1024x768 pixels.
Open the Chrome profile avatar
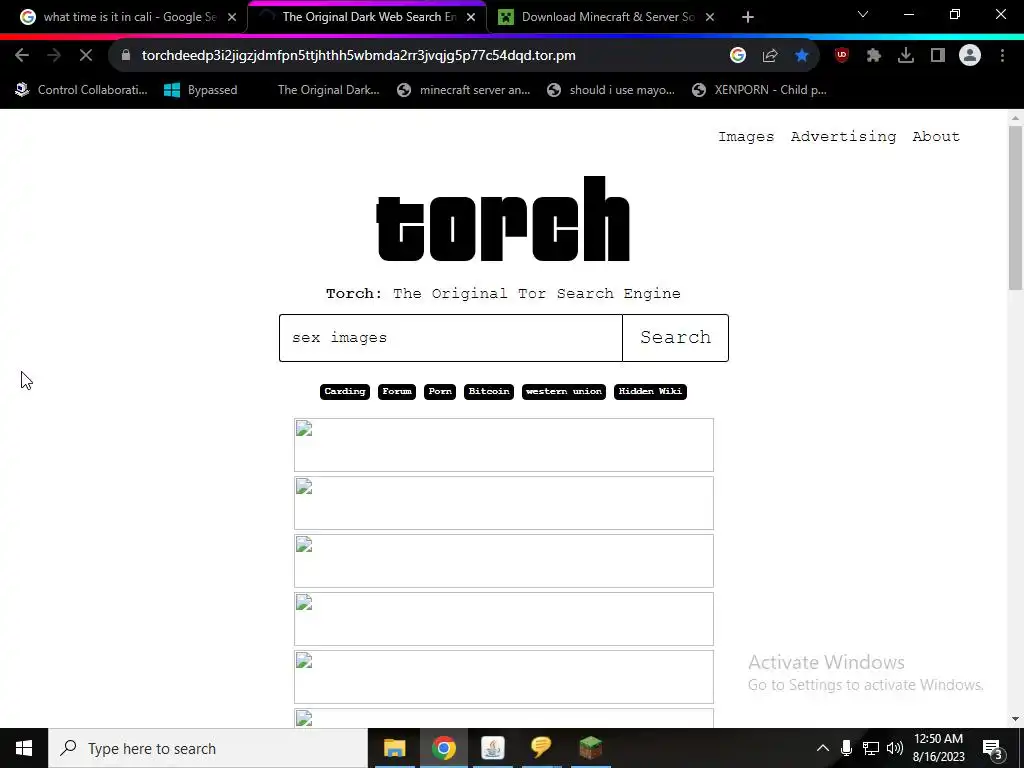(x=970, y=56)
